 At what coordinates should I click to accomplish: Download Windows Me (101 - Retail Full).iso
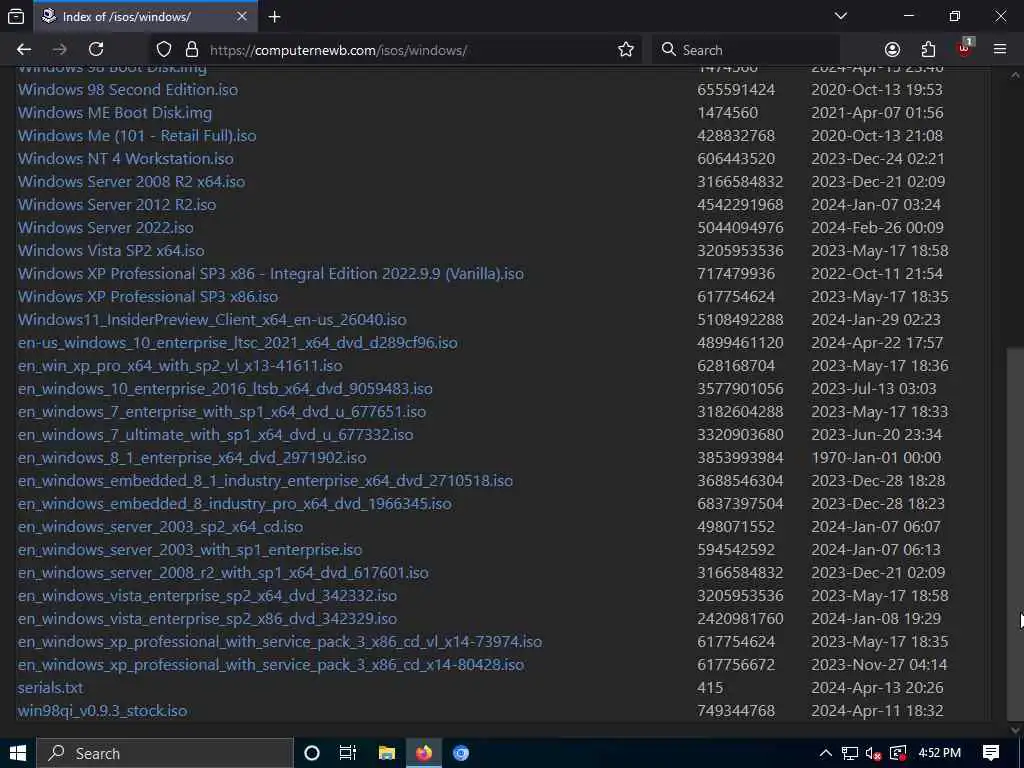[x=137, y=135]
